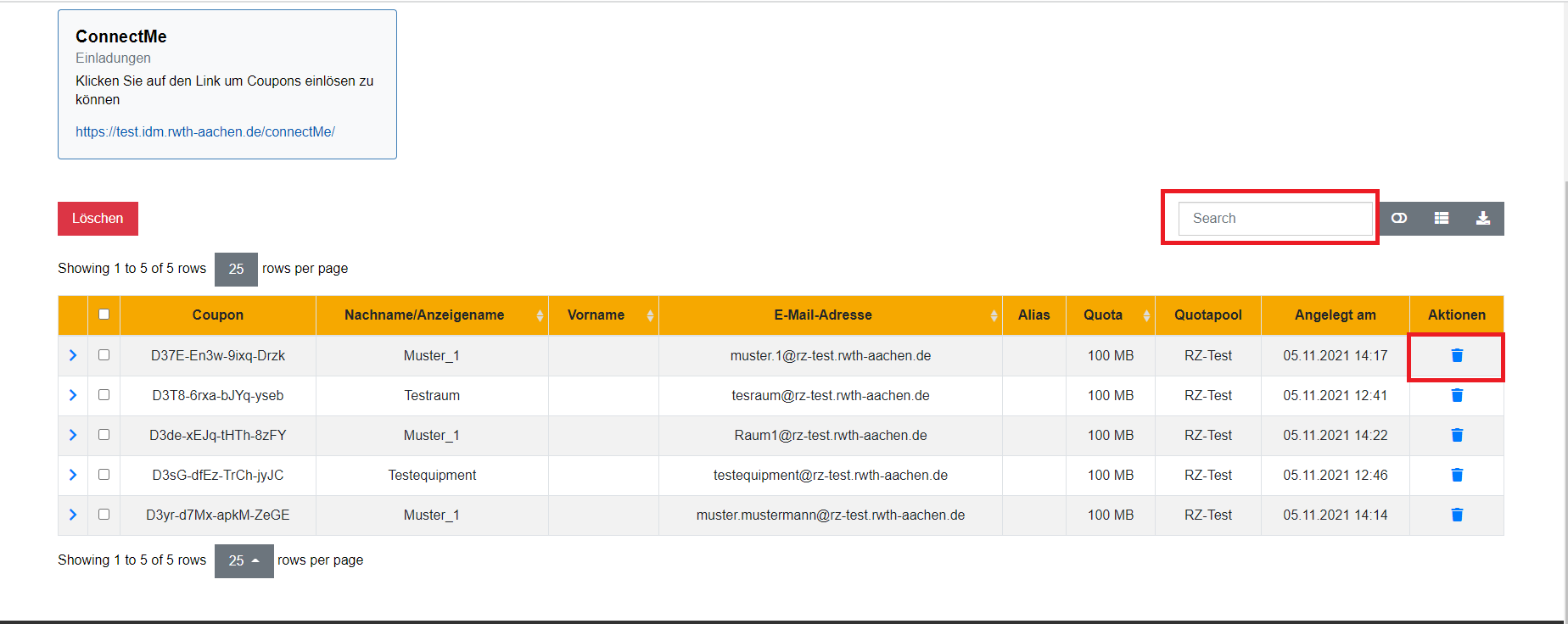The width and height of the screenshot is (1568, 624).
Task: Check the select-all checkbox in header
Action: point(104,315)
